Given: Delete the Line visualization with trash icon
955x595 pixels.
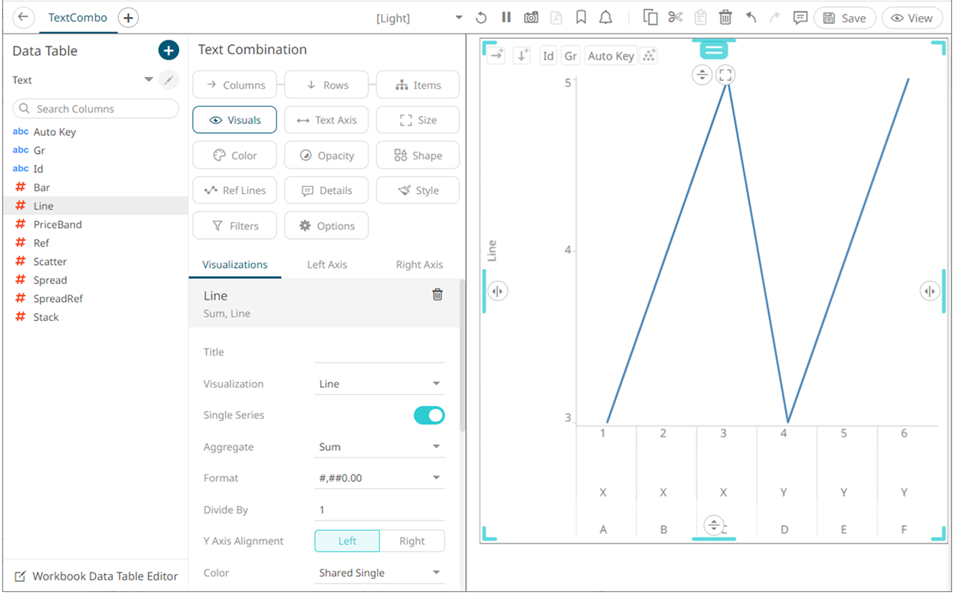Looking at the screenshot, I should point(437,295).
